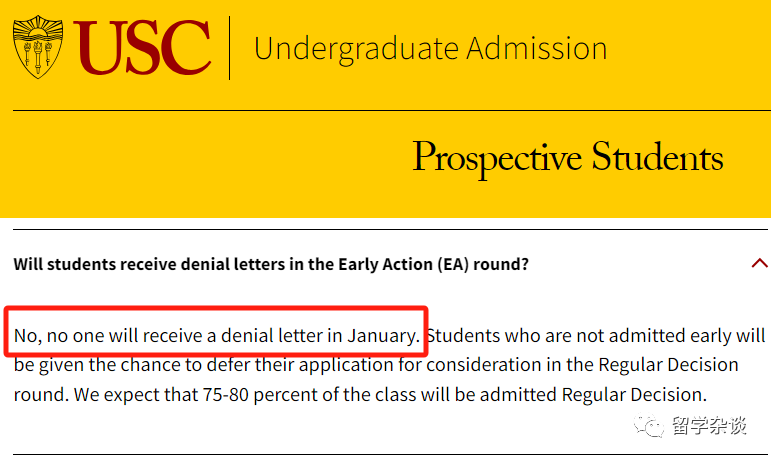The height and width of the screenshot is (459, 771).
Task: Click the question about denial letters in EA round
Action: pyautogui.click(x=271, y=264)
